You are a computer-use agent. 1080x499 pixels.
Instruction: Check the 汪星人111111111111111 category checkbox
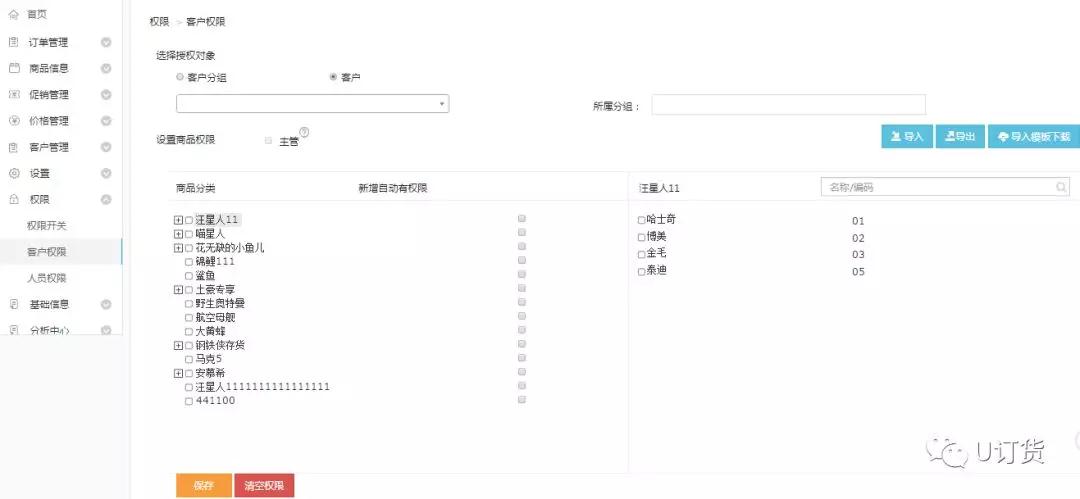point(189,387)
